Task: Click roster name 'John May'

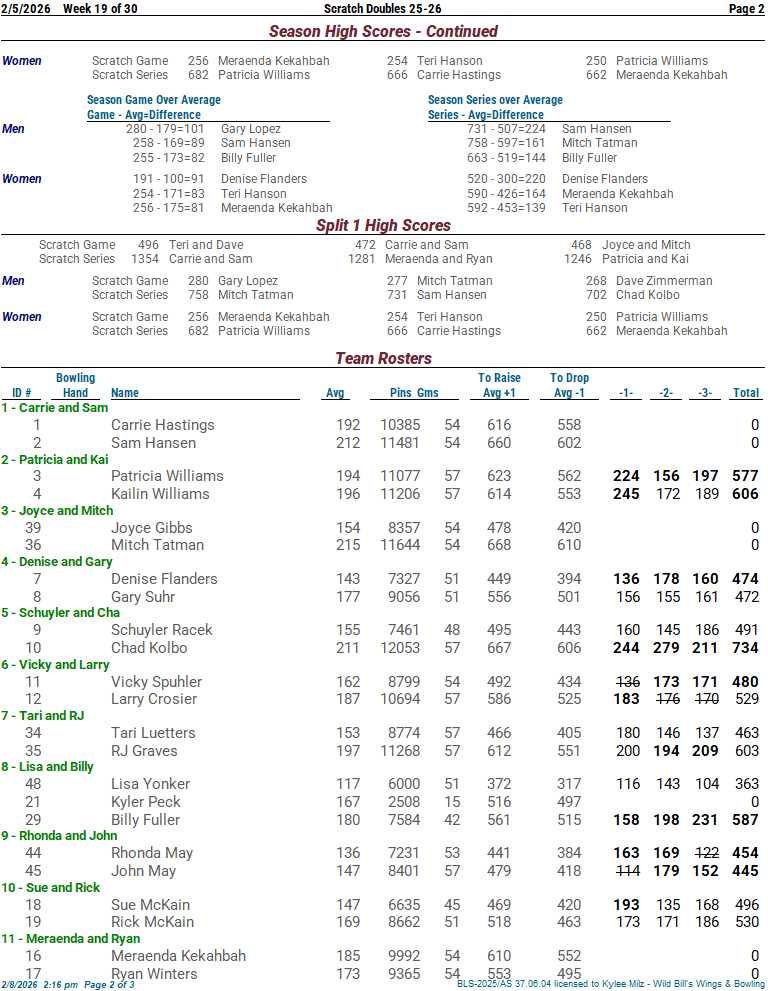Action: coord(143,871)
